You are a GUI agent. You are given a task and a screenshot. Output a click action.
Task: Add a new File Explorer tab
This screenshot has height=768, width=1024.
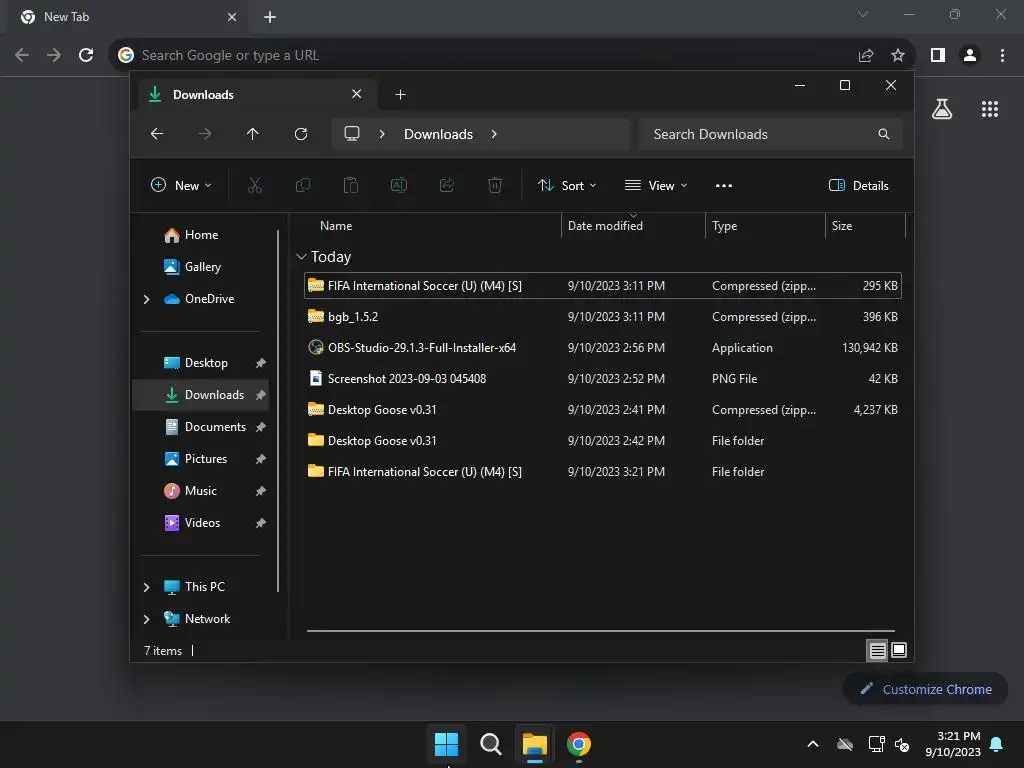pyautogui.click(x=400, y=95)
